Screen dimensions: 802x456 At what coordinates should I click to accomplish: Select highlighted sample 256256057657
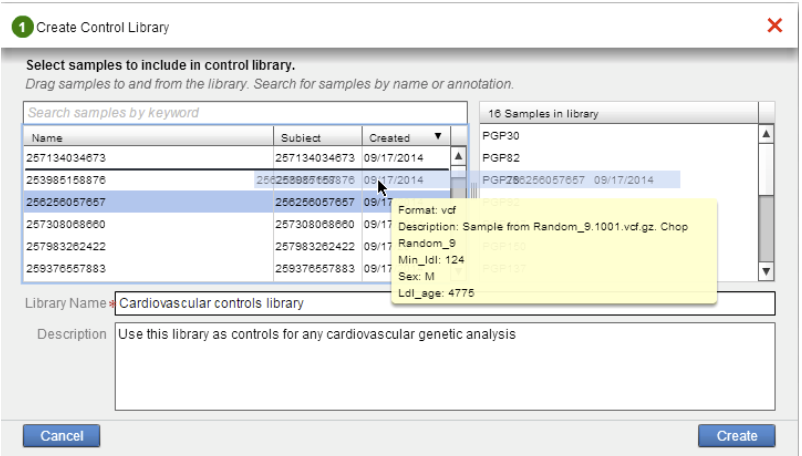coord(236,202)
